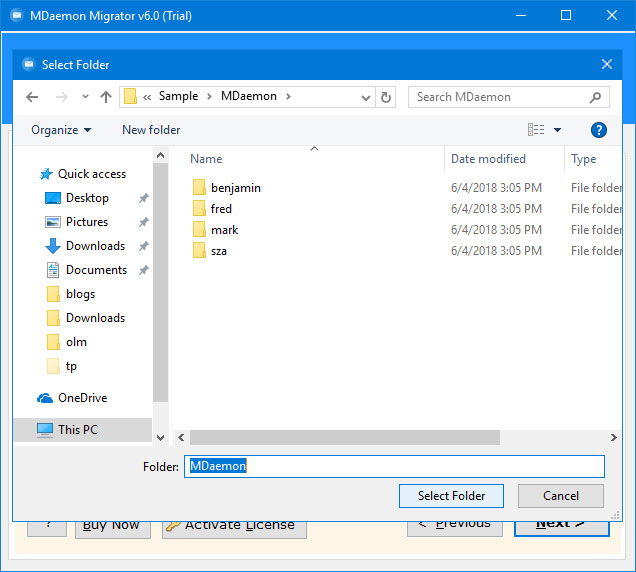Cancel the folder selection dialog
The height and width of the screenshot is (572, 636).
561,496
